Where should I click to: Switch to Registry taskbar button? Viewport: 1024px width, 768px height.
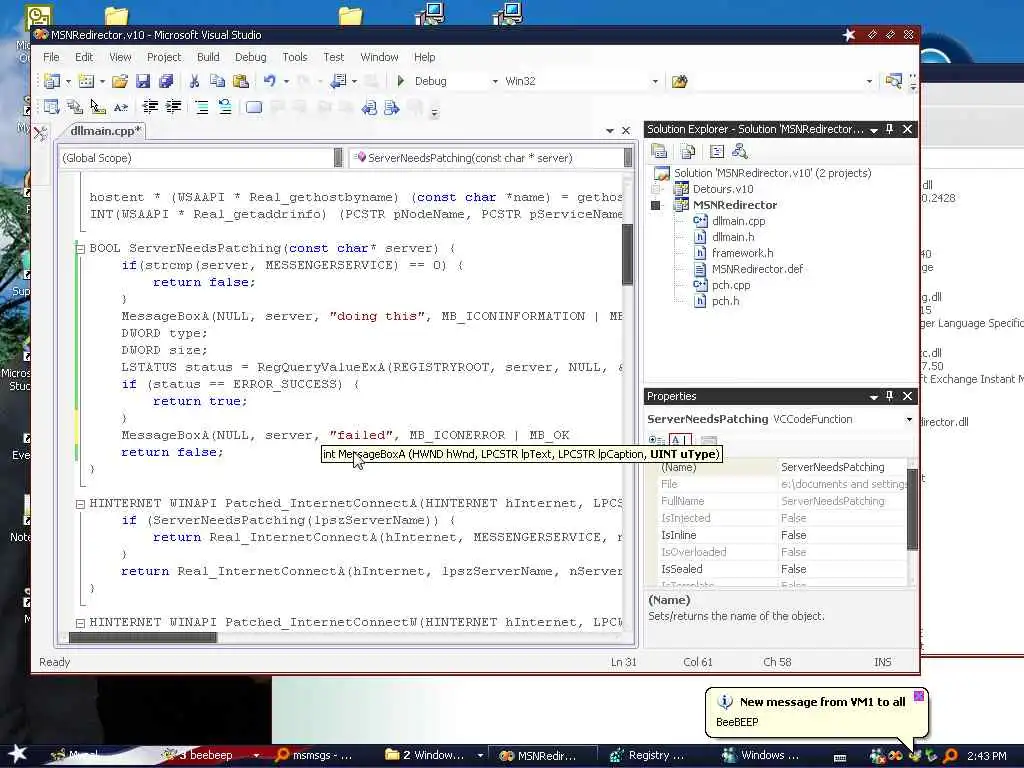click(648, 755)
